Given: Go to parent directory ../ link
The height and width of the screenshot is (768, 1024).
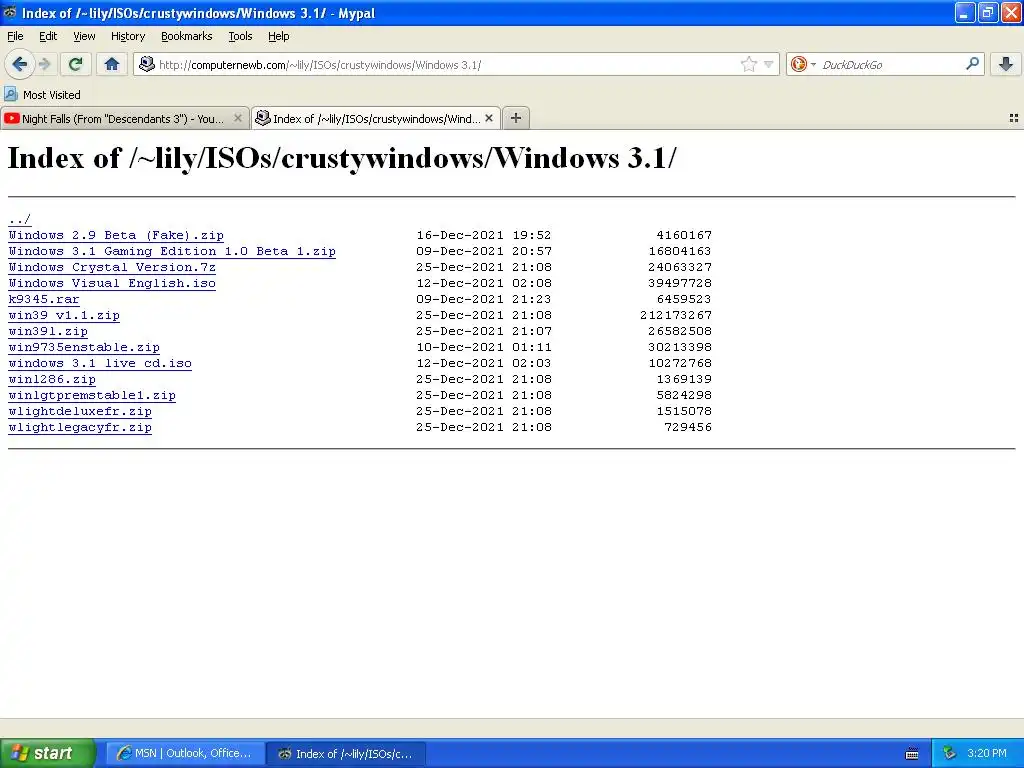Looking at the screenshot, I should 20,219.
